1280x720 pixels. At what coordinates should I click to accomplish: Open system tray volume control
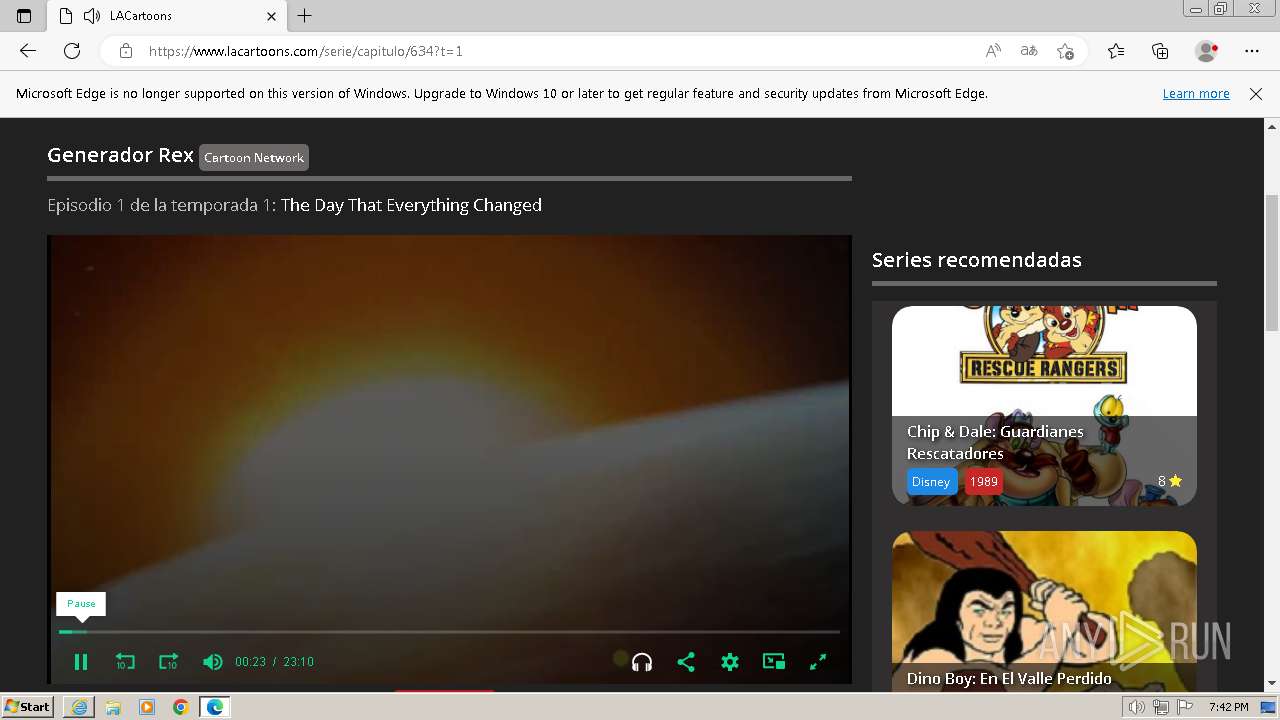point(1138,707)
